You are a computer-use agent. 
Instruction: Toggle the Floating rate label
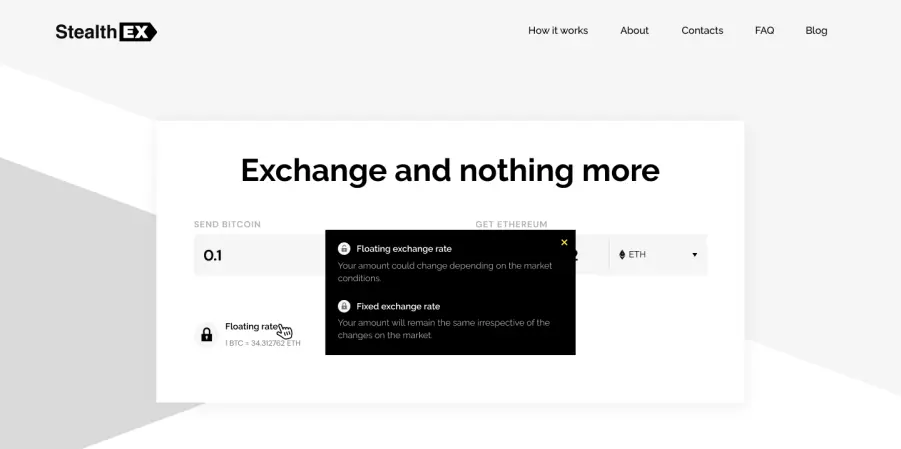[252, 326]
